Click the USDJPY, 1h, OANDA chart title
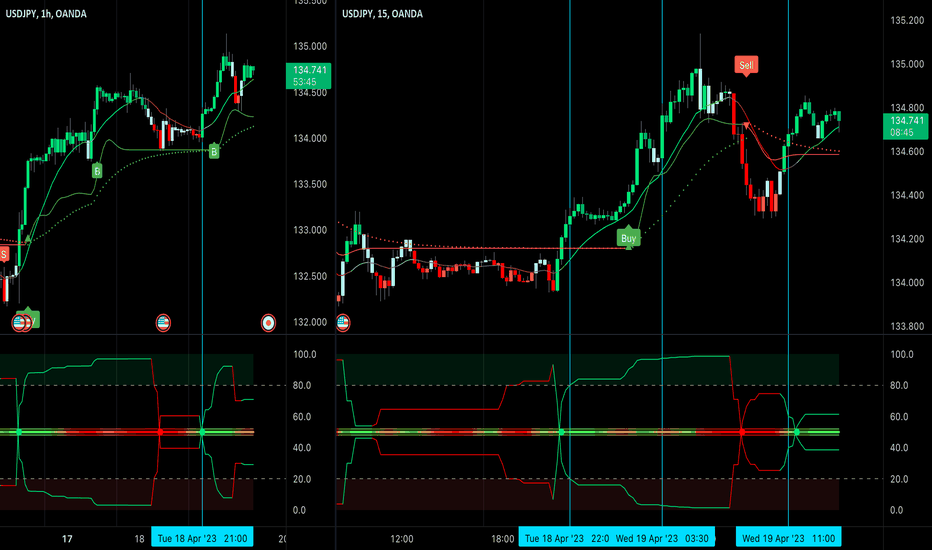Image resolution: width=932 pixels, height=550 pixels. click(46, 14)
